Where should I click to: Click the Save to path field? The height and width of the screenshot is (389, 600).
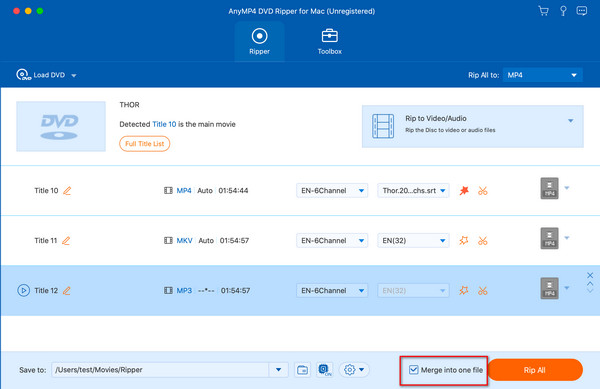[160, 370]
